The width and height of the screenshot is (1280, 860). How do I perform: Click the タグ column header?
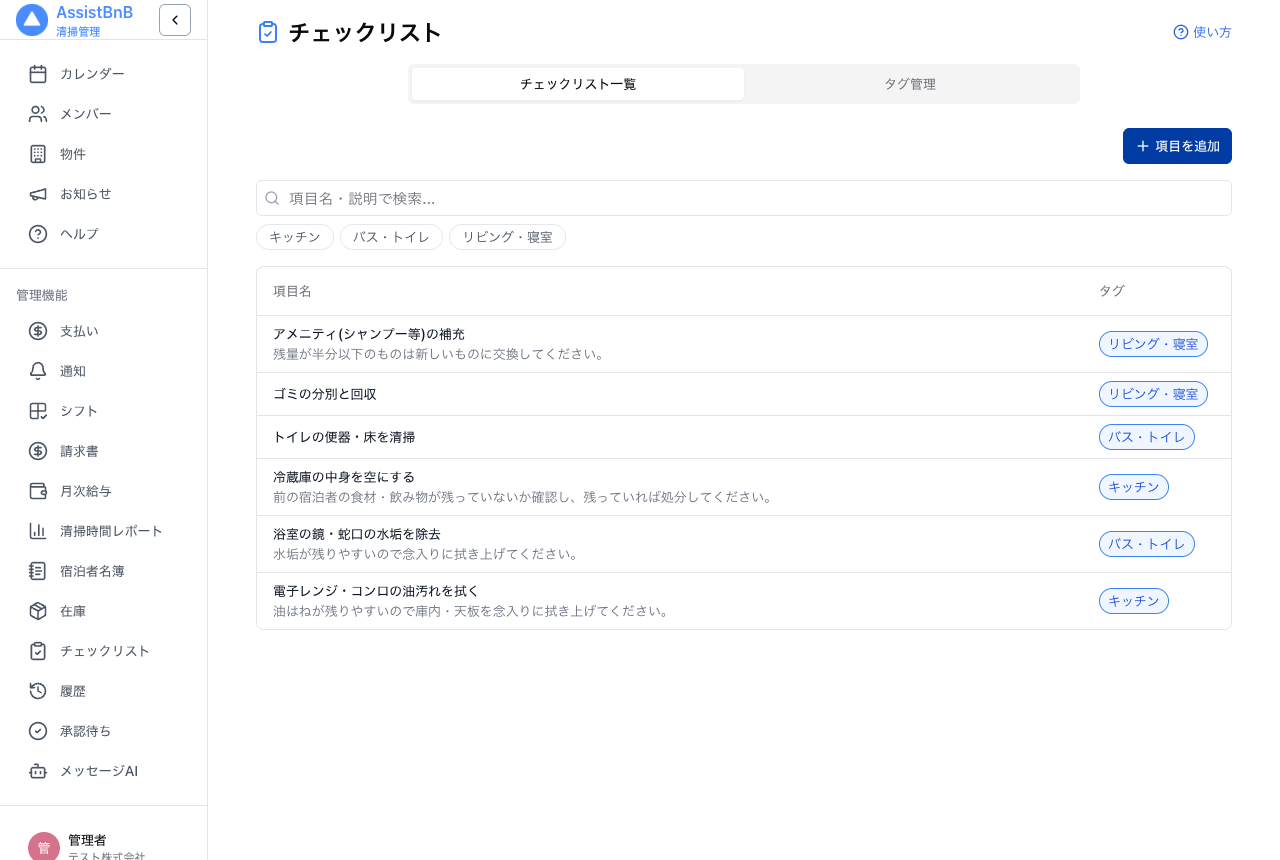point(1112,291)
